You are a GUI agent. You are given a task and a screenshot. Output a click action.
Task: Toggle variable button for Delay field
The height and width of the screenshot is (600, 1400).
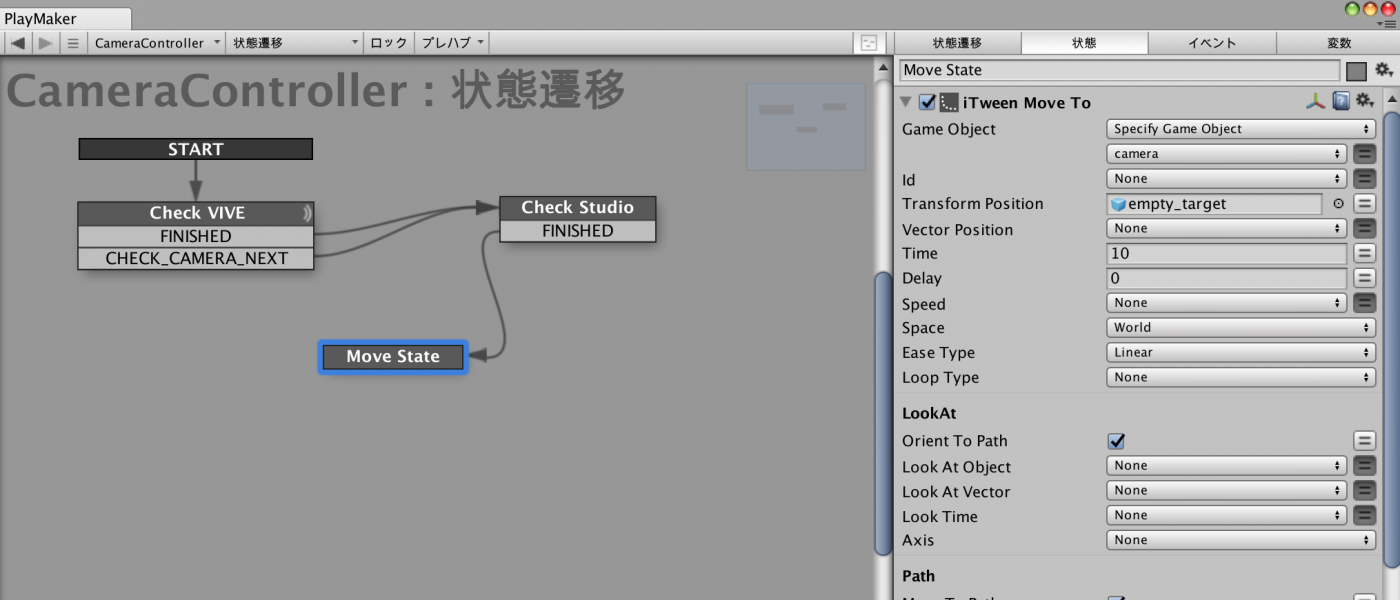point(1364,278)
